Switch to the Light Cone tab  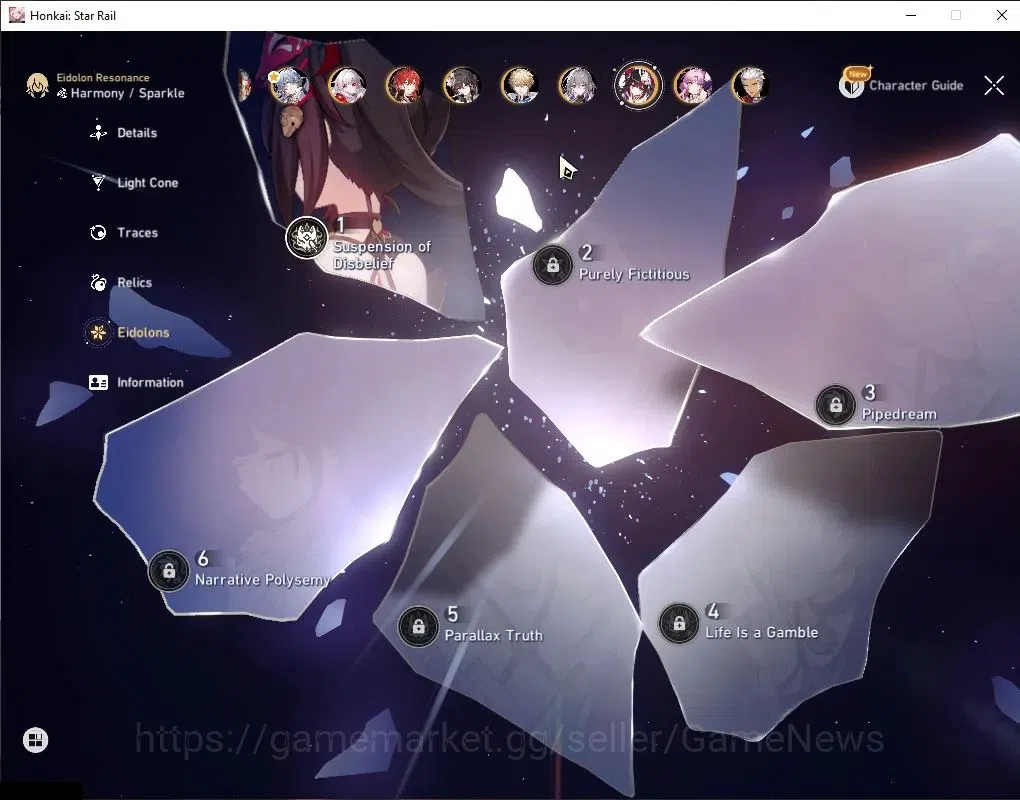(x=148, y=183)
